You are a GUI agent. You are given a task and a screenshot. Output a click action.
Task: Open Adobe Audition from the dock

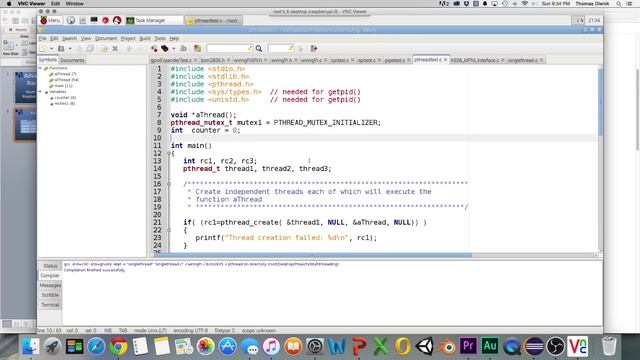coord(490,347)
